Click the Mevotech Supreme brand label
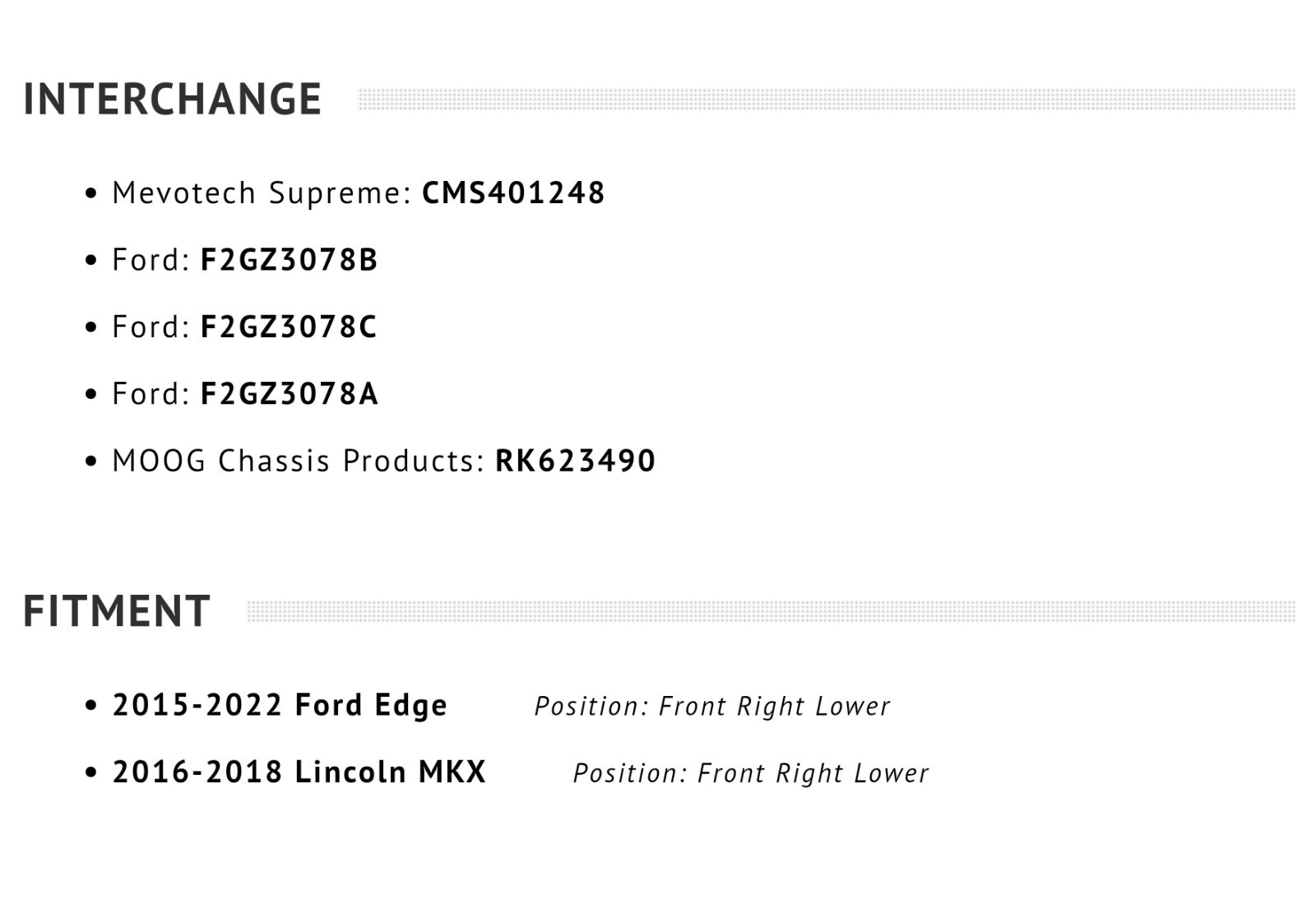 (x=262, y=193)
